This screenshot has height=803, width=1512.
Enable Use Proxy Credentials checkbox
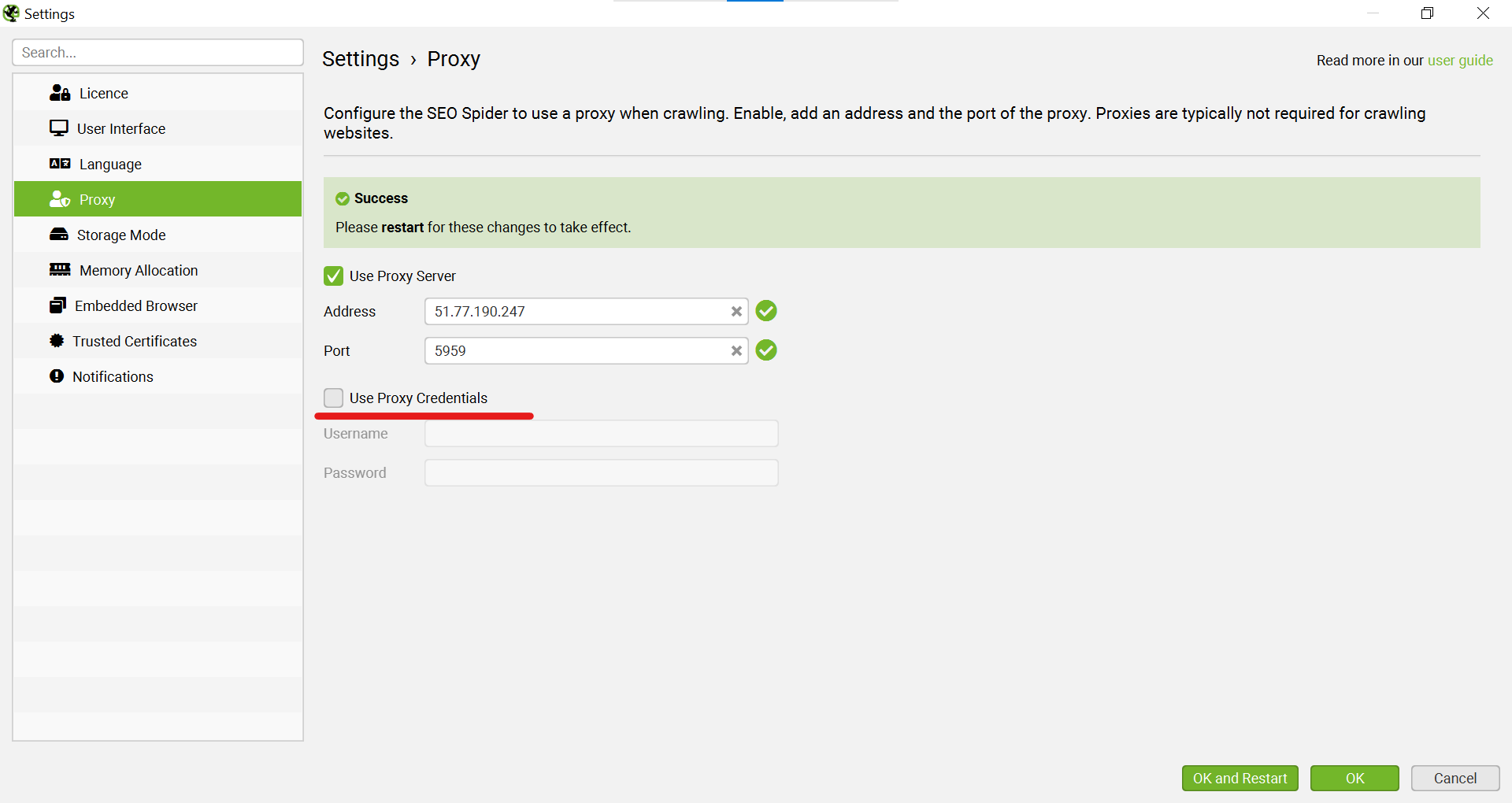334,398
